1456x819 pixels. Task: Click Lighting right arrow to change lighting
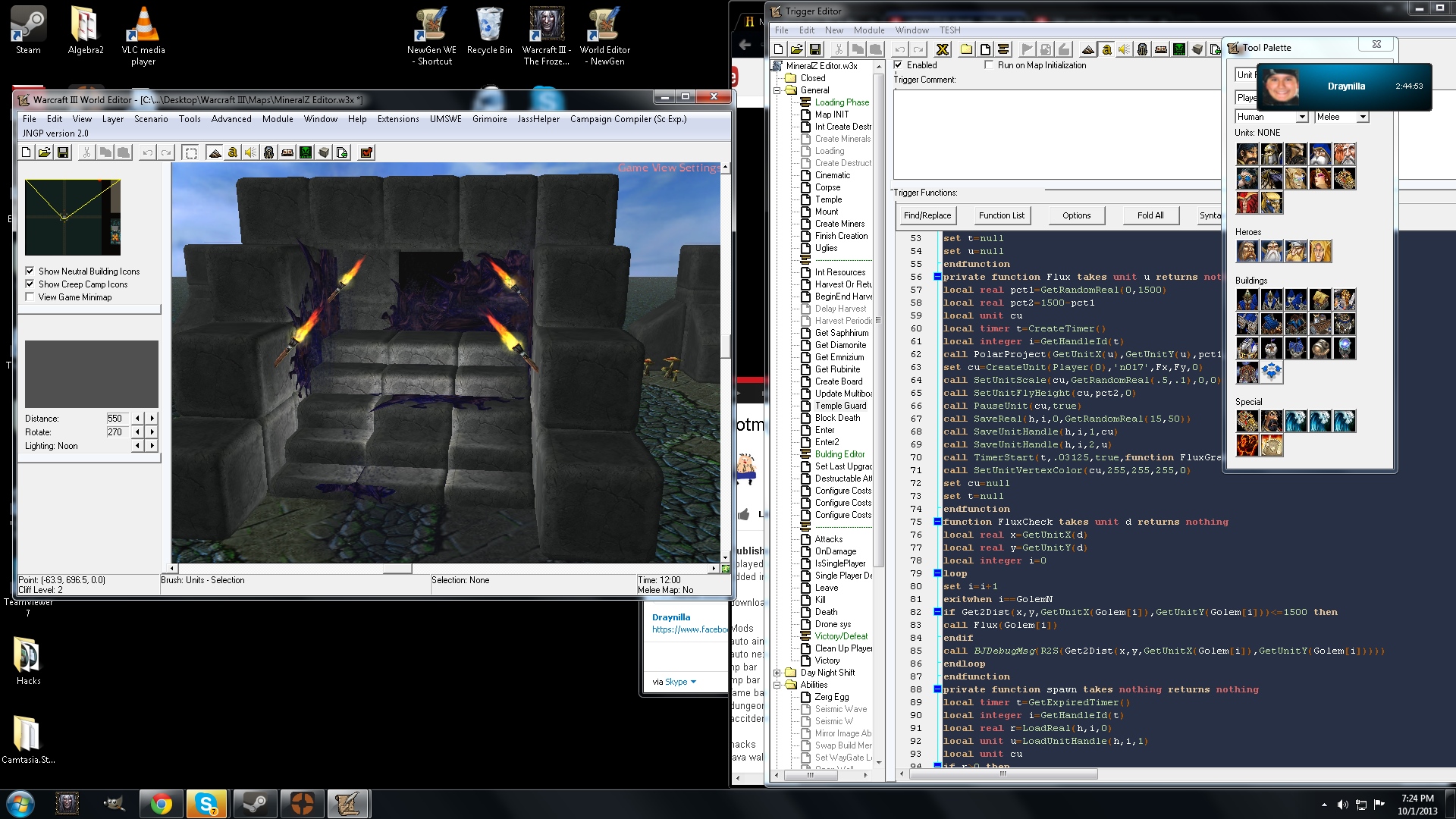coord(152,445)
